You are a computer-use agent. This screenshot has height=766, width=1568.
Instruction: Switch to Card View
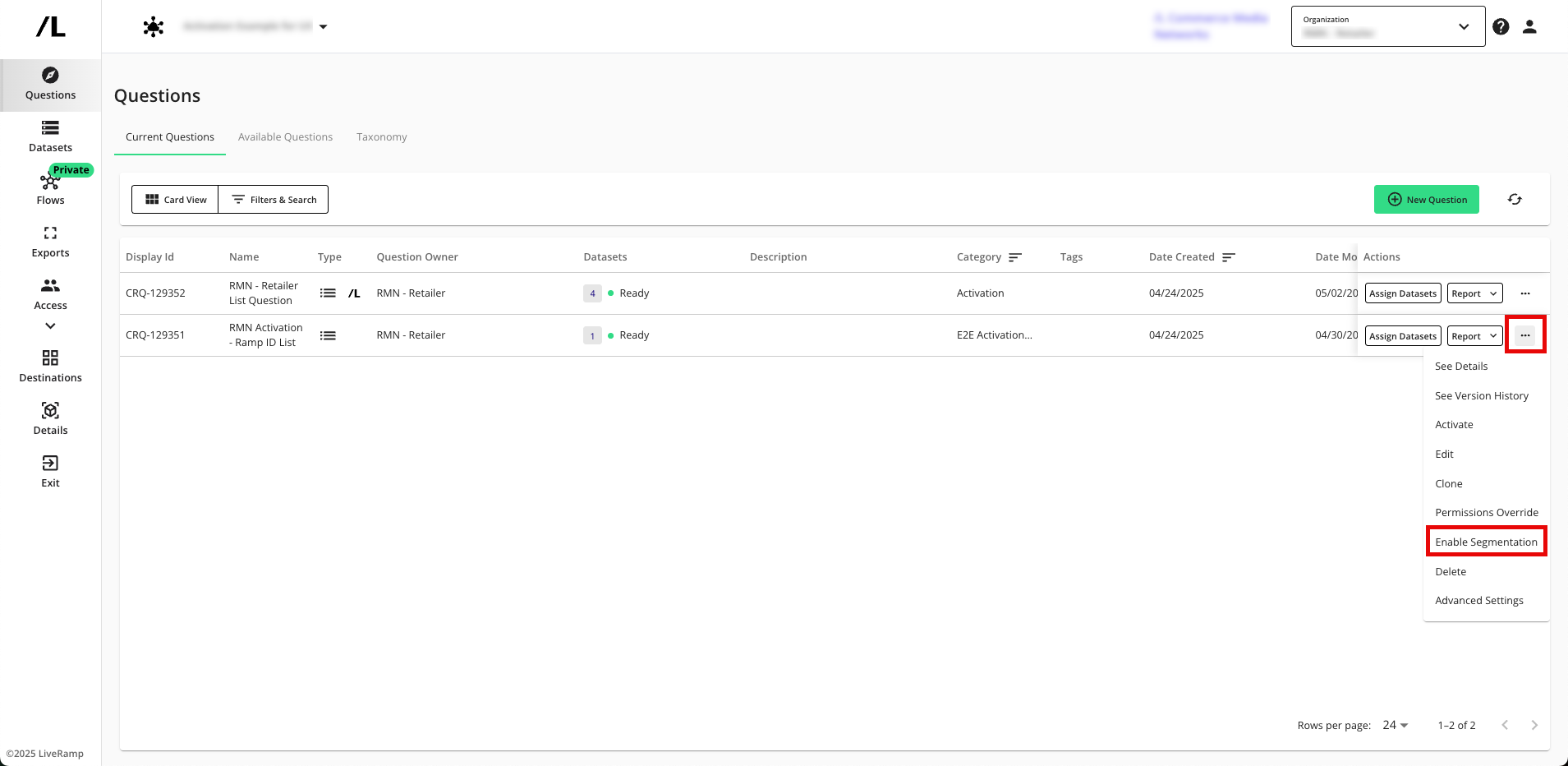point(176,200)
